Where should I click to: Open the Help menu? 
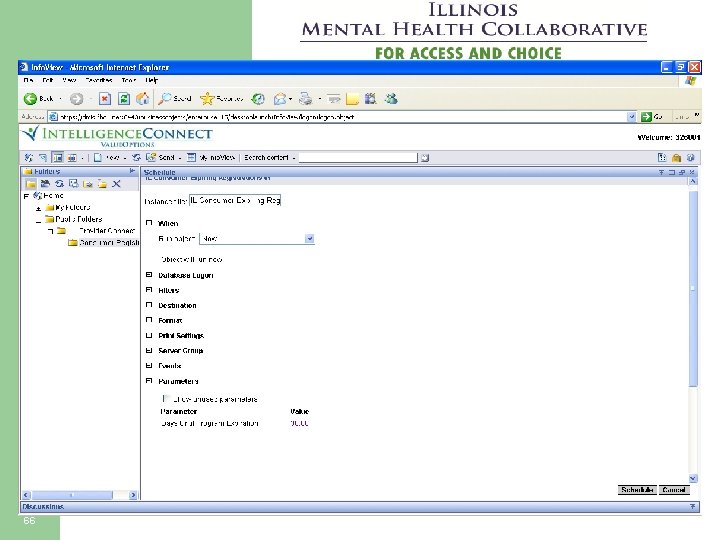(x=152, y=80)
